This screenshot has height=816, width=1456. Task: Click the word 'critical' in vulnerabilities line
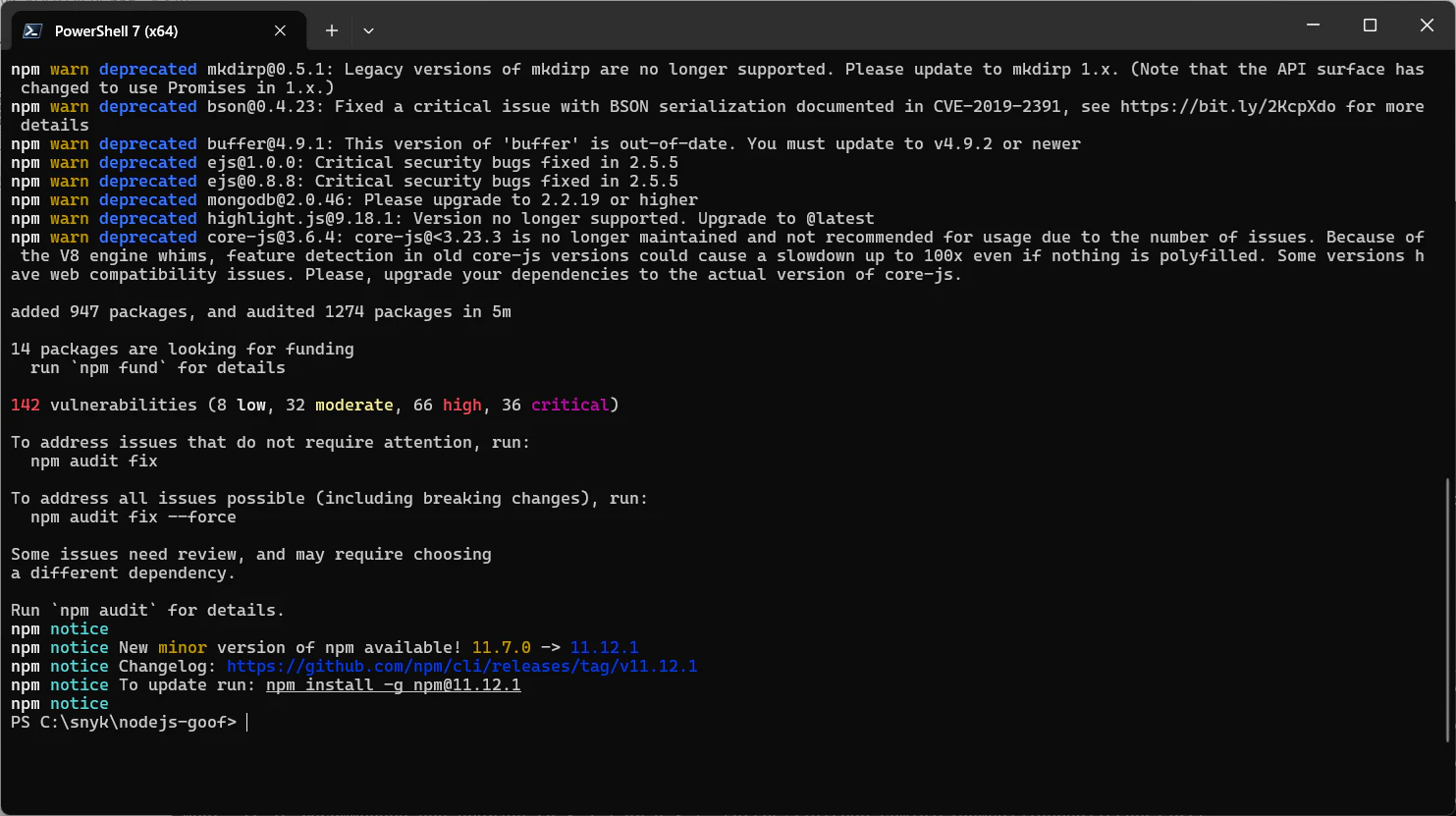(x=569, y=405)
